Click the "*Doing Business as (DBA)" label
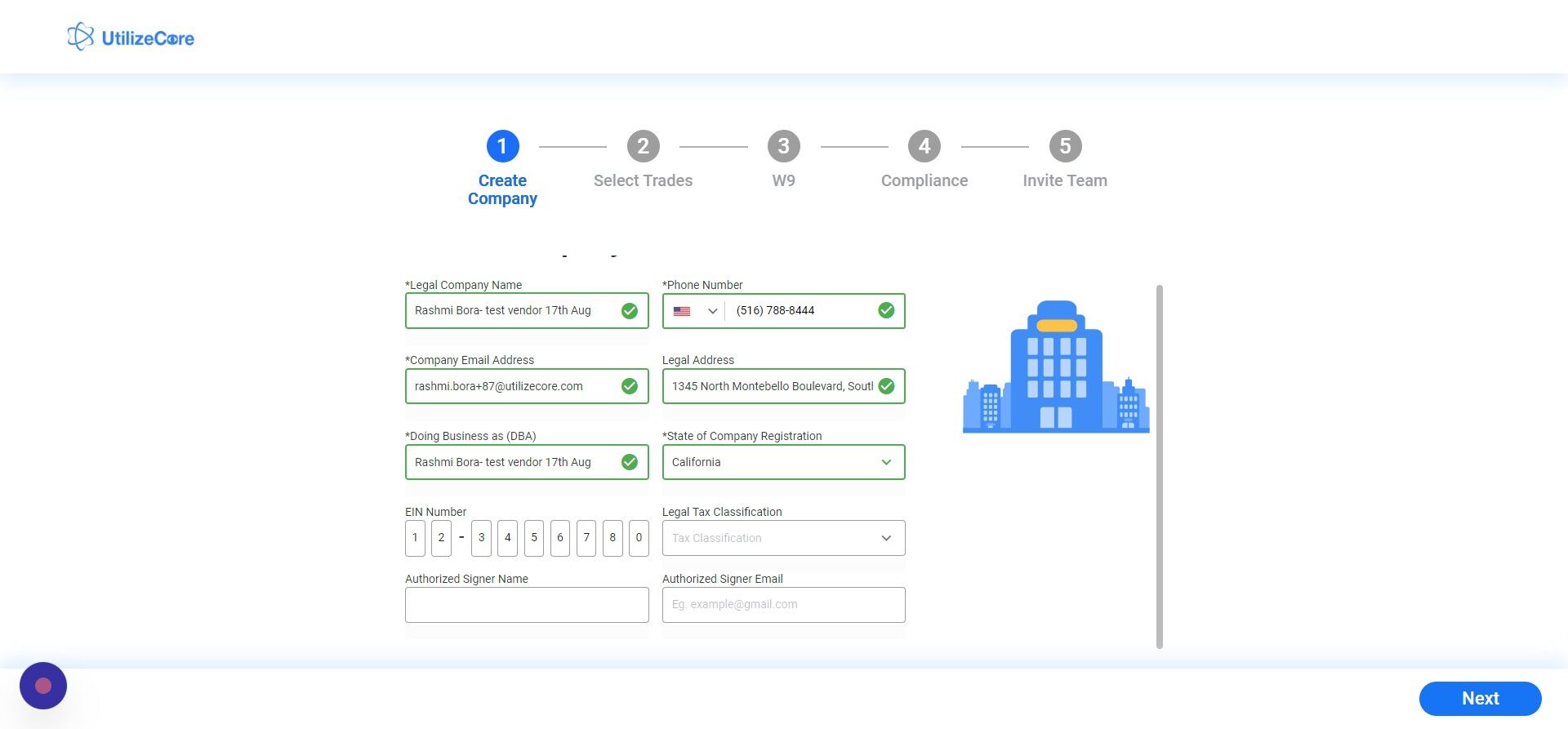Screen dimensions: 1568x729 470,436
